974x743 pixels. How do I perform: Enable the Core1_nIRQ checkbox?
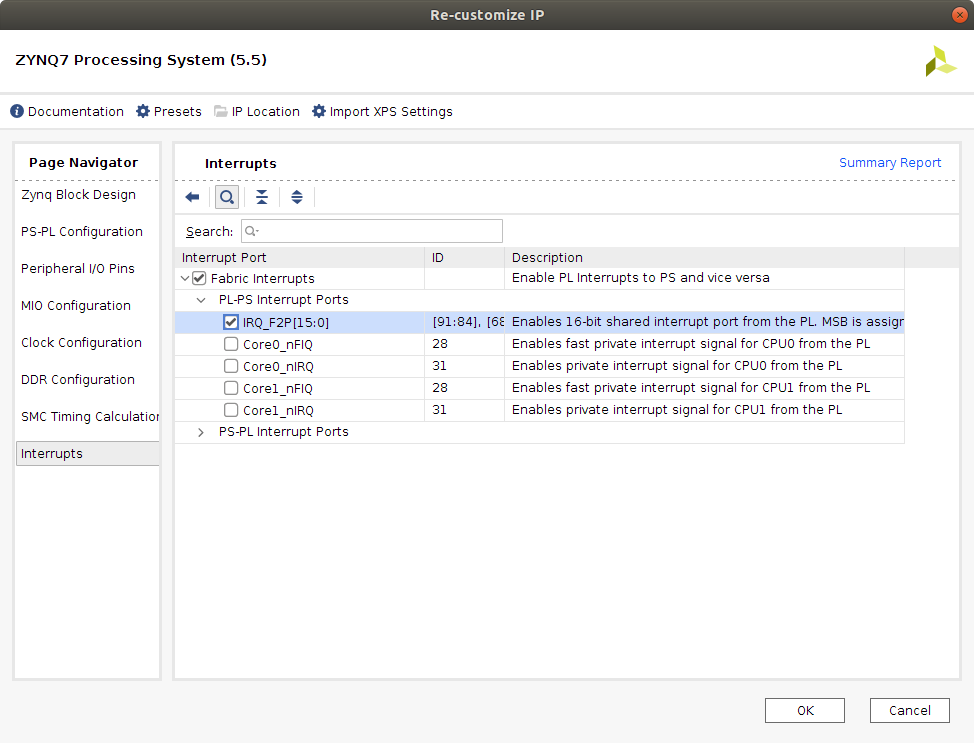coord(231,411)
